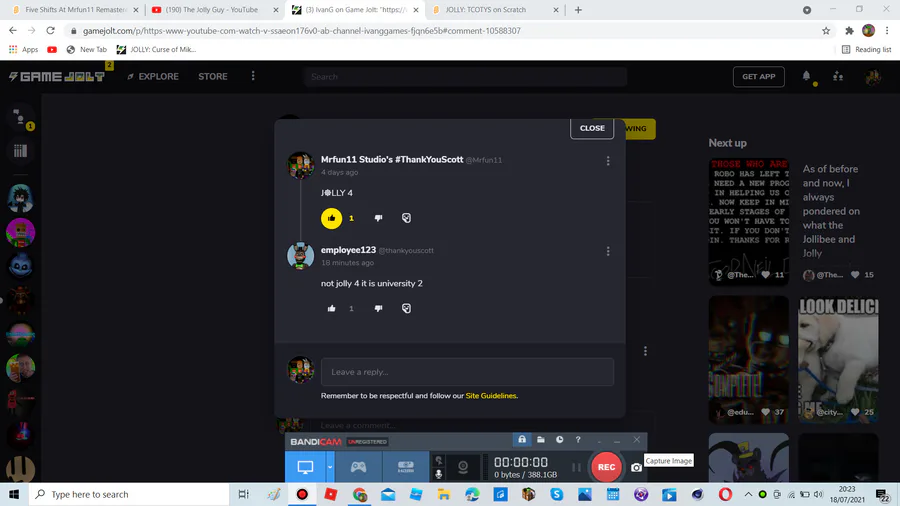Capture image with Bandicam camera icon
This screenshot has height=506, width=900.
pos(636,468)
